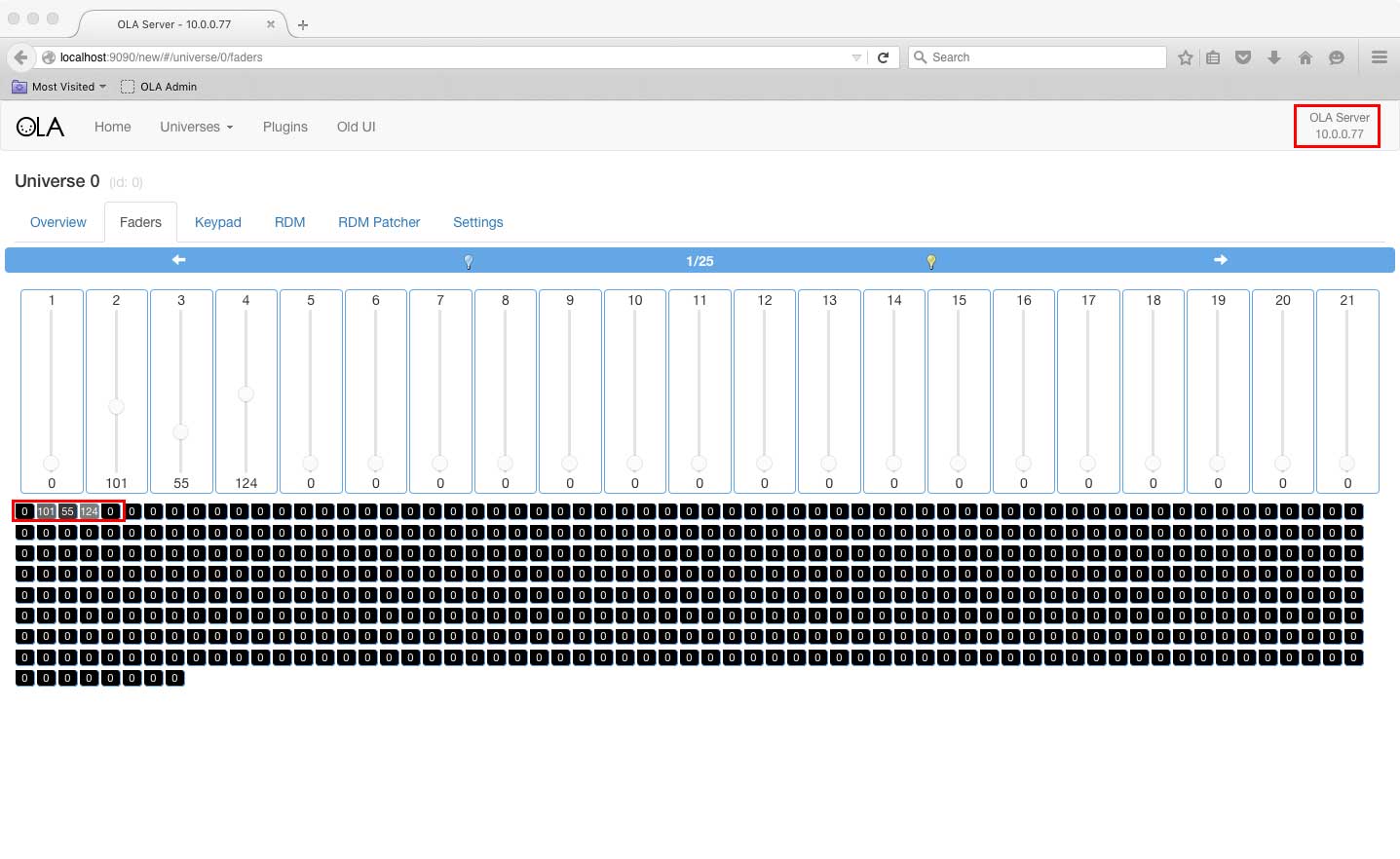Expand the Universes dropdown in navbar
The width and height of the screenshot is (1400, 859).
(x=196, y=127)
